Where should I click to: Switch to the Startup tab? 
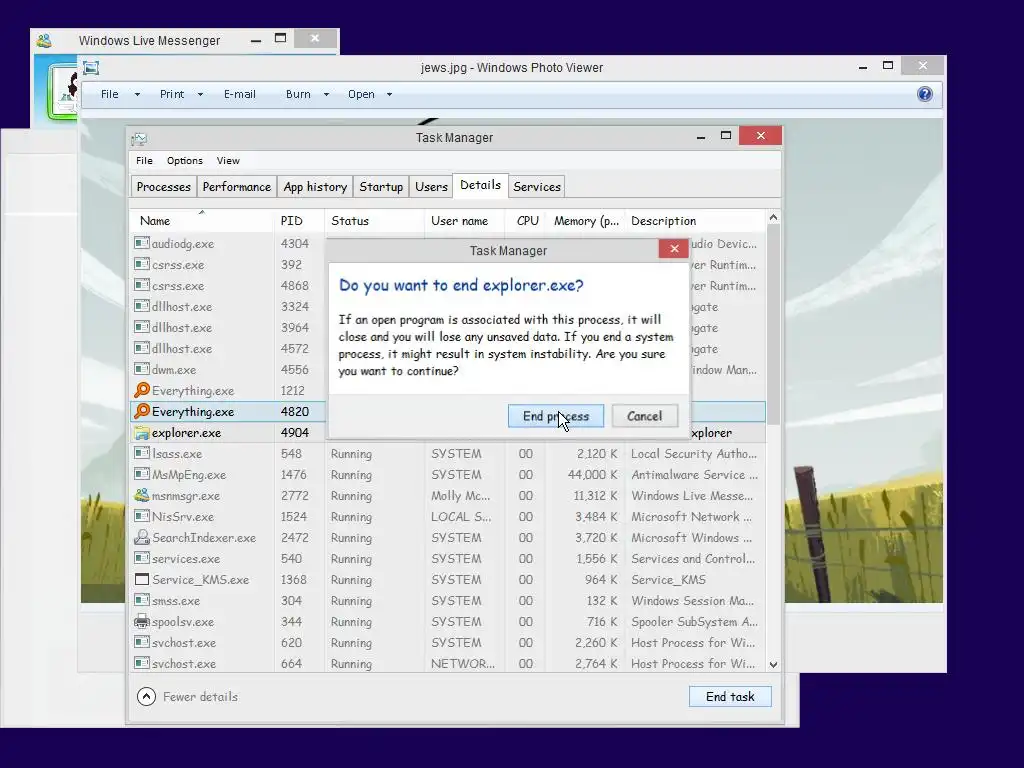pos(381,187)
